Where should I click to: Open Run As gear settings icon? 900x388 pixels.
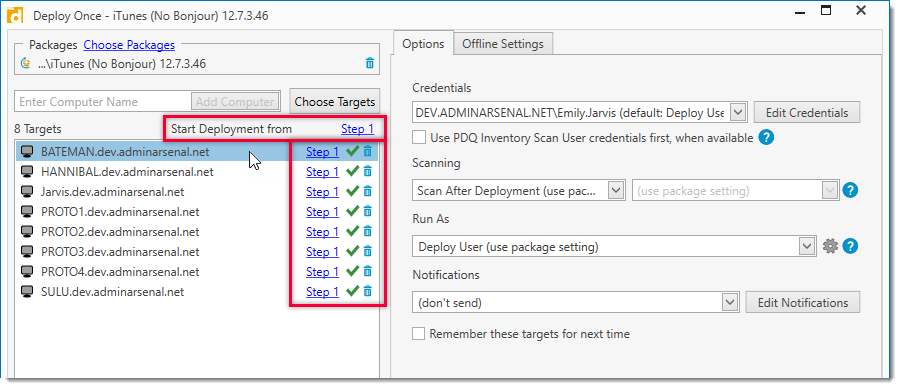click(x=830, y=247)
